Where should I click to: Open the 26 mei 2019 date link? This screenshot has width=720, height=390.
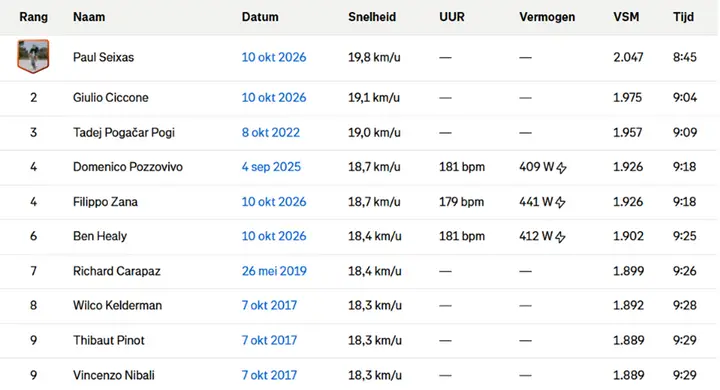point(274,271)
